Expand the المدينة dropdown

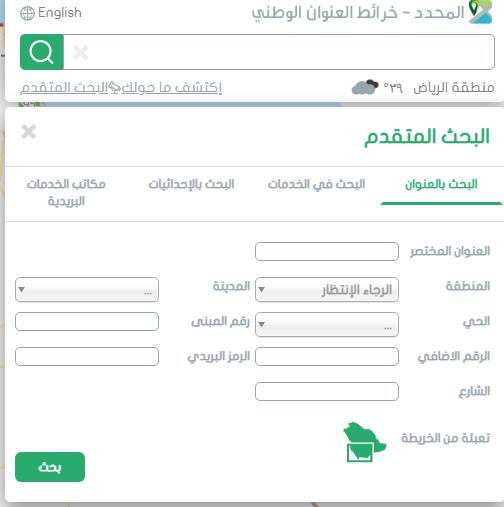(x=87, y=290)
